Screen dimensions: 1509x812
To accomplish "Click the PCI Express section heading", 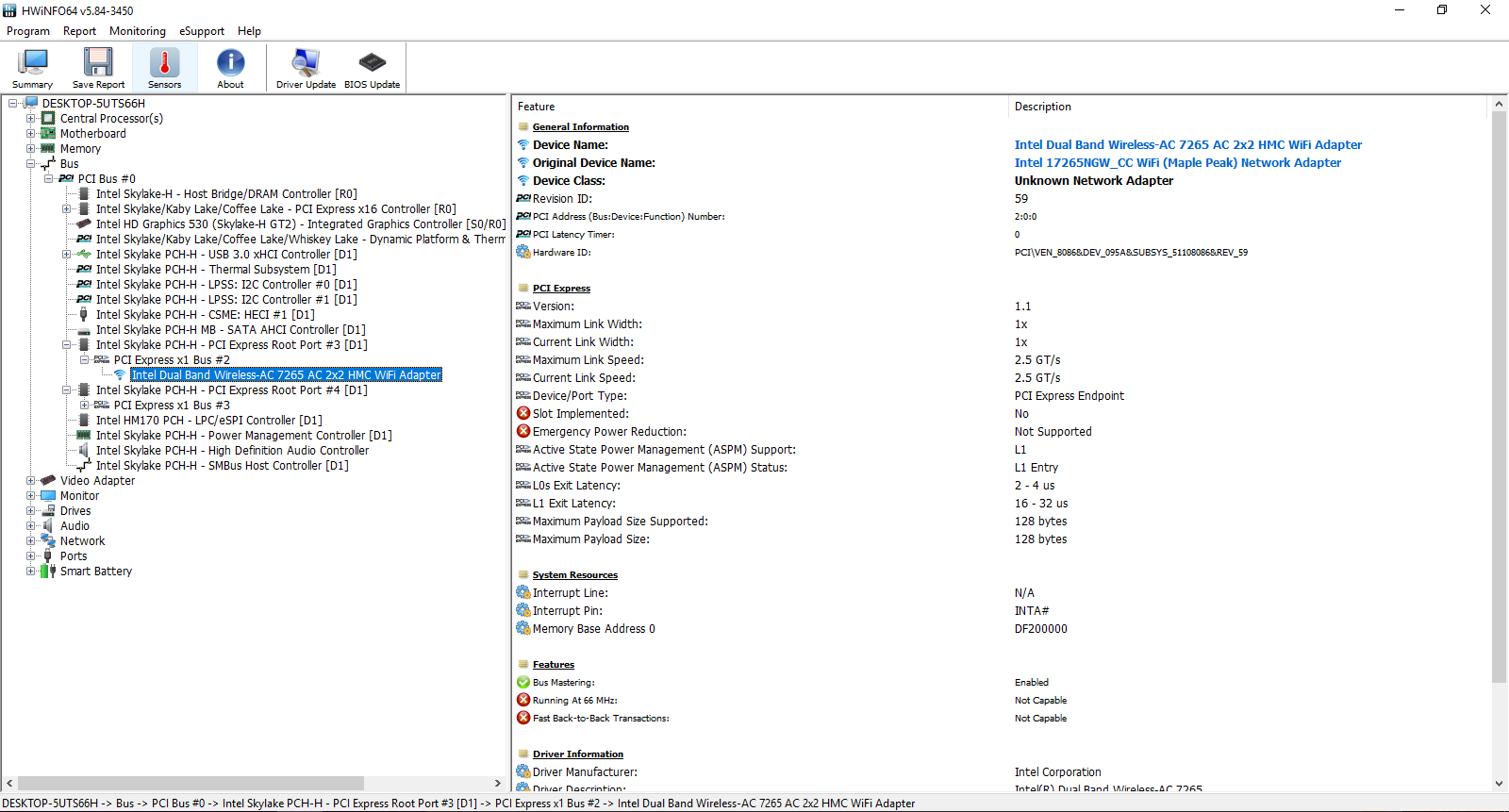I will [x=561, y=288].
